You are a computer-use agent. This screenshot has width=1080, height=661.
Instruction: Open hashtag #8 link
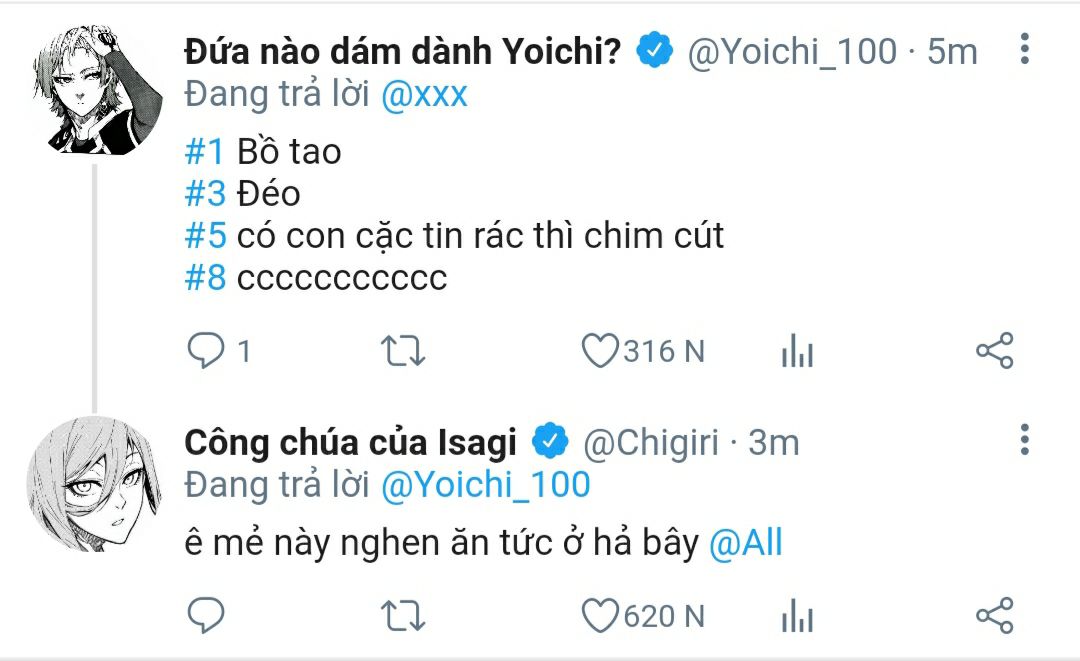(x=205, y=277)
